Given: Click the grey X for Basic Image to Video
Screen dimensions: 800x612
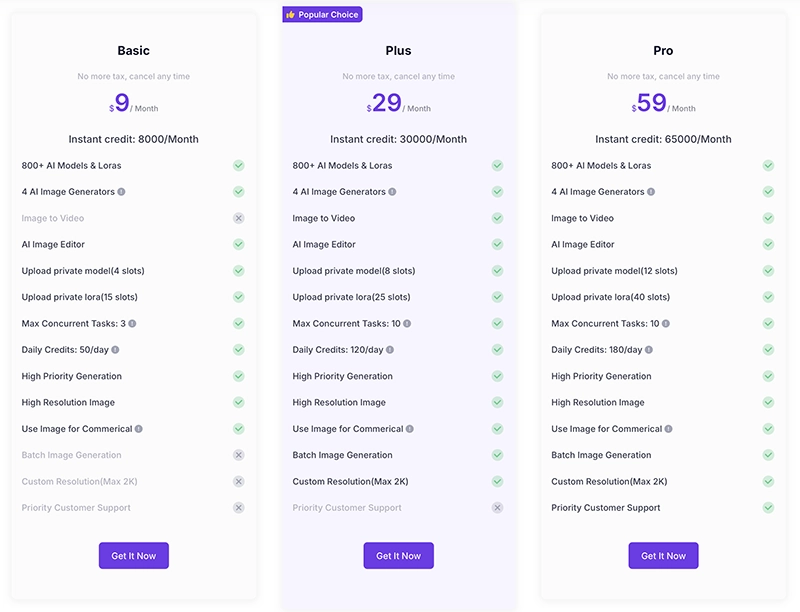Looking at the screenshot, I should [x=239, y=218].
